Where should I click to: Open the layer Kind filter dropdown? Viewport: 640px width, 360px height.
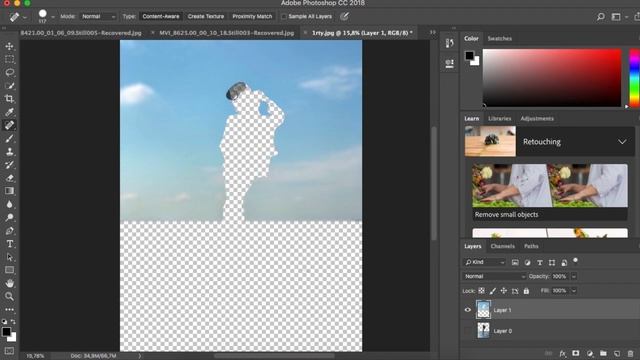484,262
